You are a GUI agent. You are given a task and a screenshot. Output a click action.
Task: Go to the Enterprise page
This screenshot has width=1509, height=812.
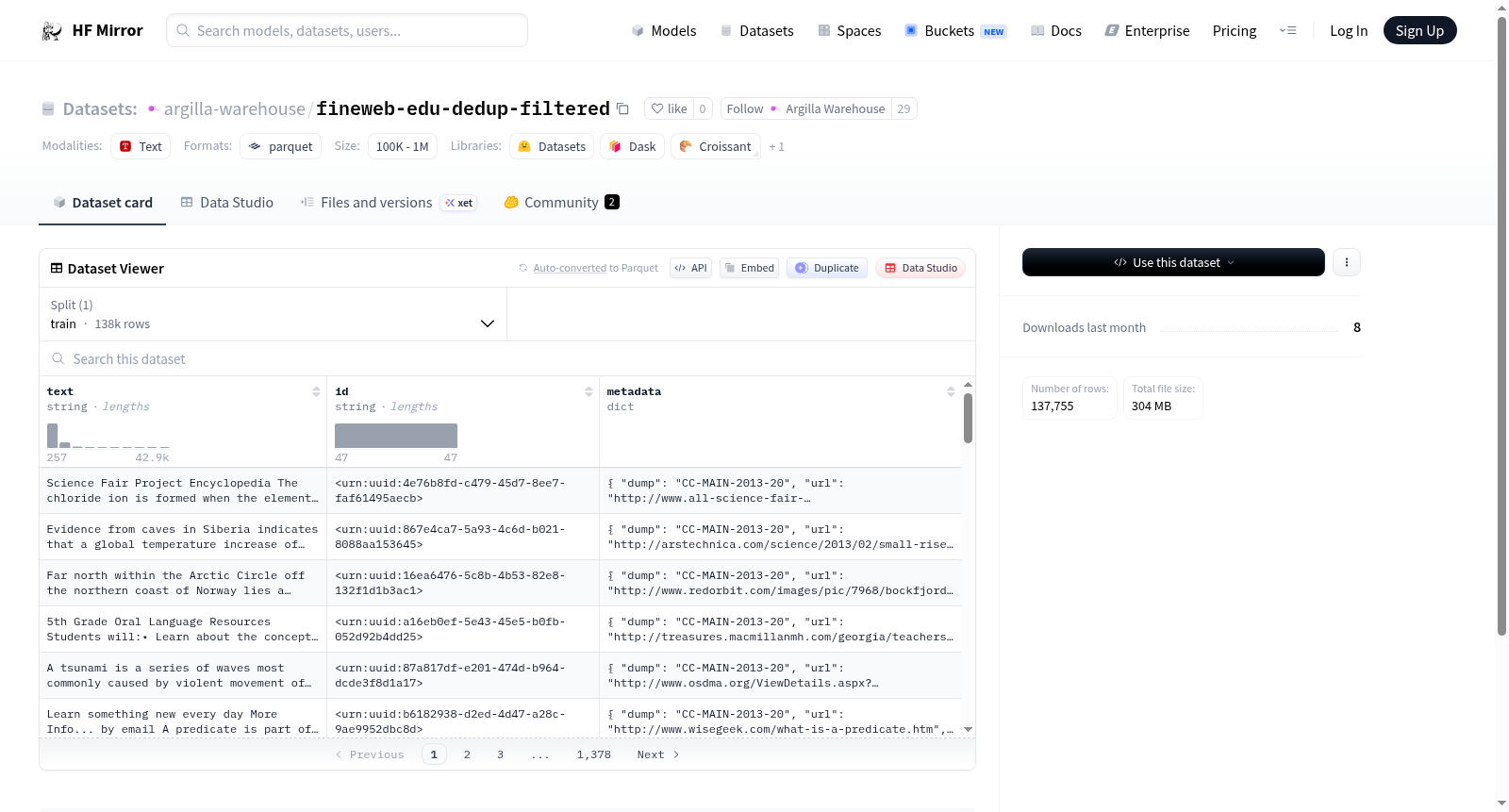pyautogui.click(x=1147, y=30)
